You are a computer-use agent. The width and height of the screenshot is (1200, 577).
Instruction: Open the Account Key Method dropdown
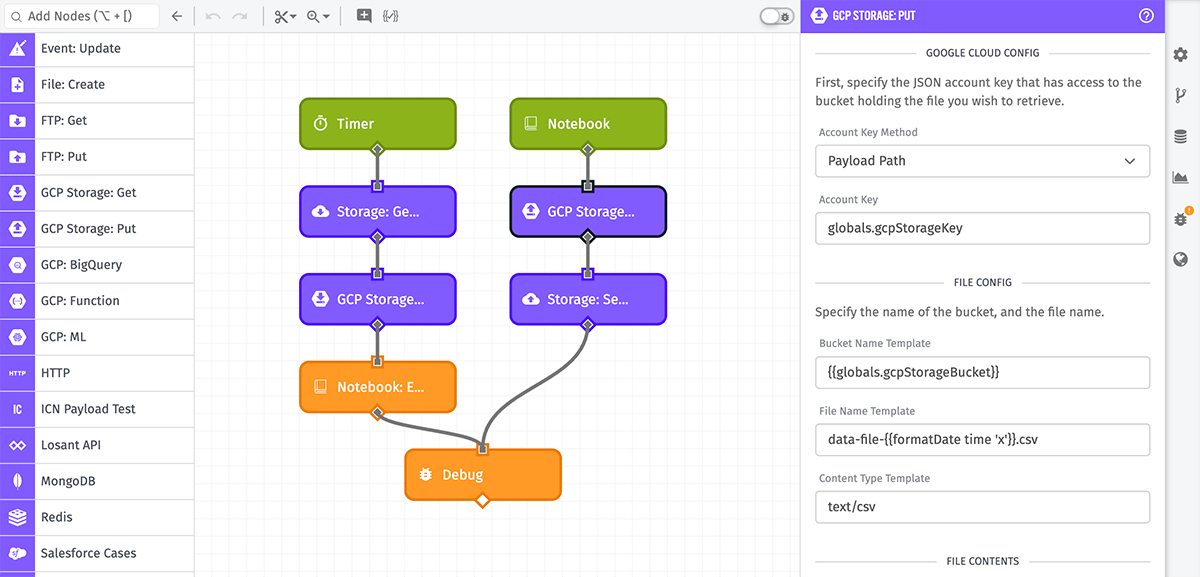tap(982, 161)
